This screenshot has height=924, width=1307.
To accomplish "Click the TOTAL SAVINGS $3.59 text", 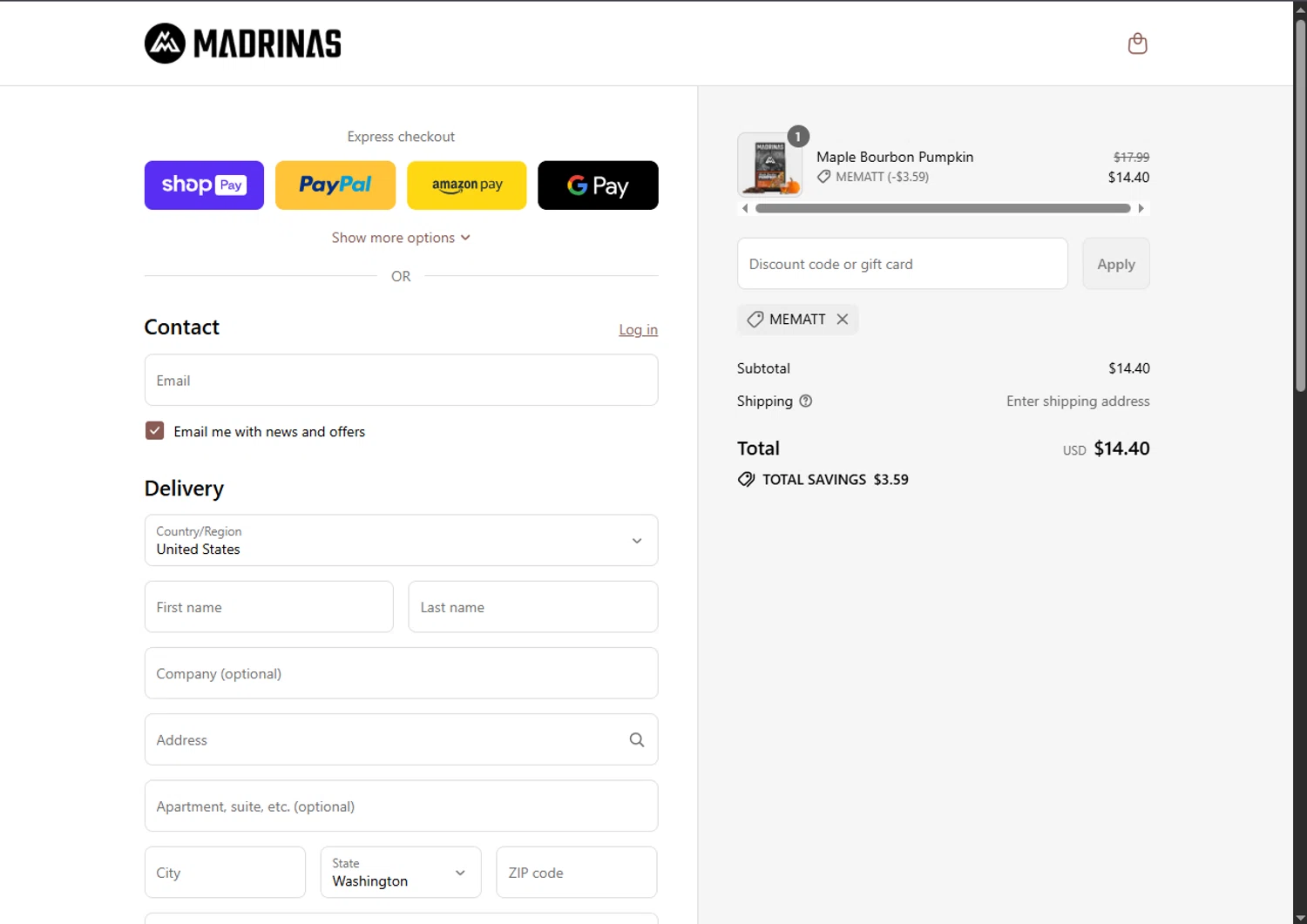I will tap(835, 479).
